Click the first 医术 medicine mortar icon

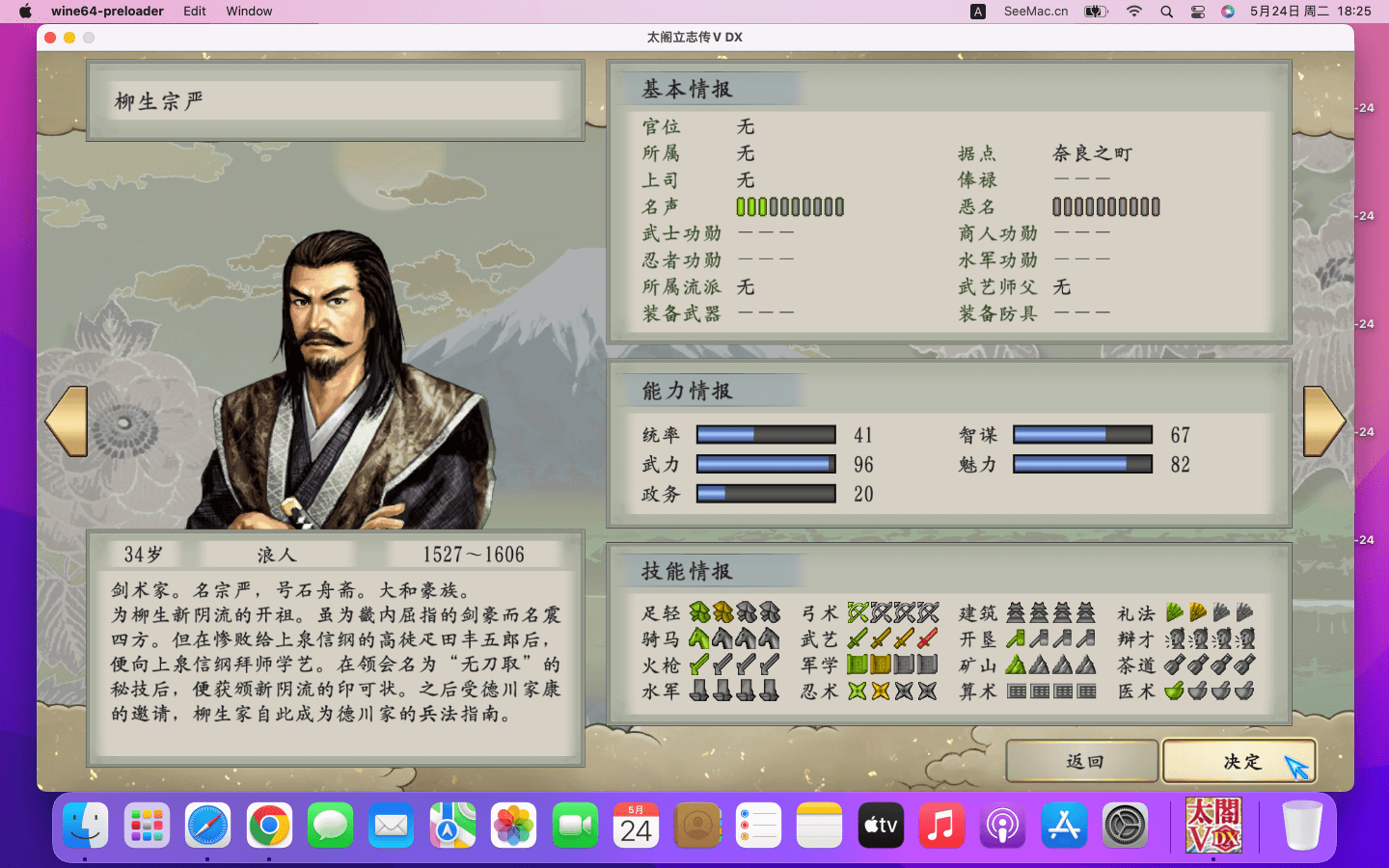tap(1174, 691)
